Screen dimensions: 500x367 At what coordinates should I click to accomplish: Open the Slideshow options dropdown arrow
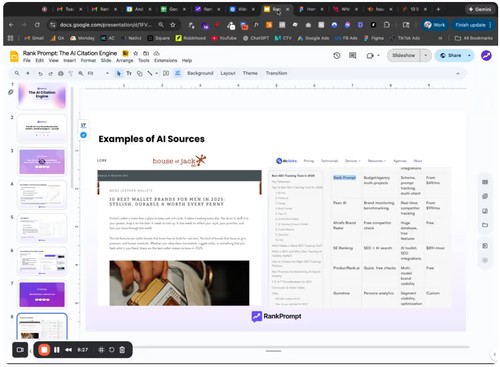click(x=426, y=56)
